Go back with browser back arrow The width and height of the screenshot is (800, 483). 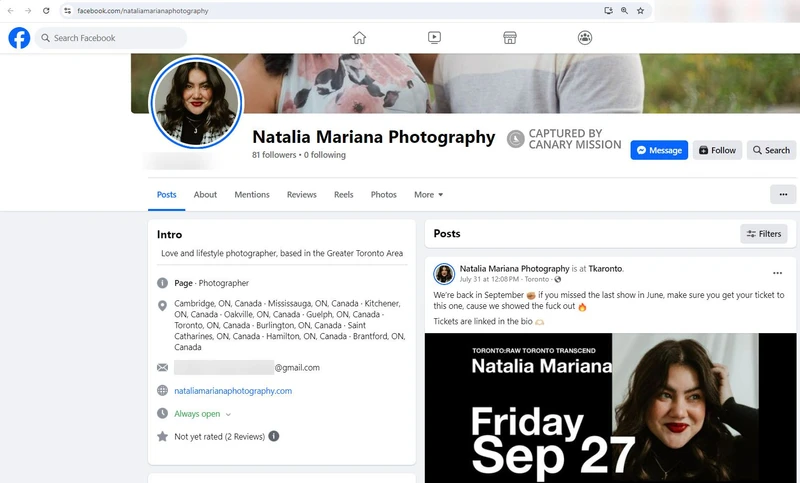pos(11,11)
